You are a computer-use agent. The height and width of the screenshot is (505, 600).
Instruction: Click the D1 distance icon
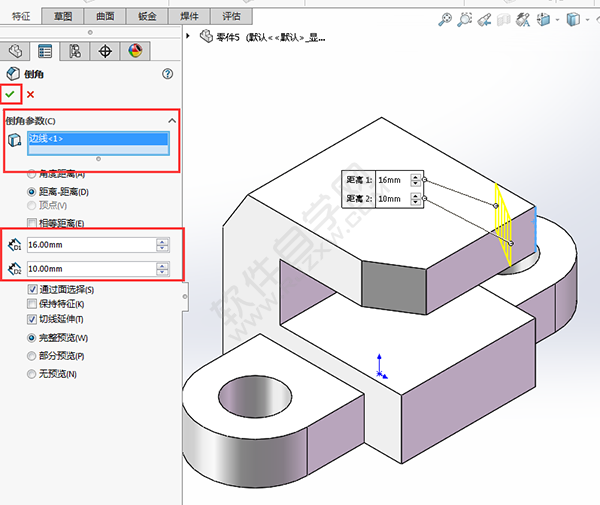click(15, 245)
